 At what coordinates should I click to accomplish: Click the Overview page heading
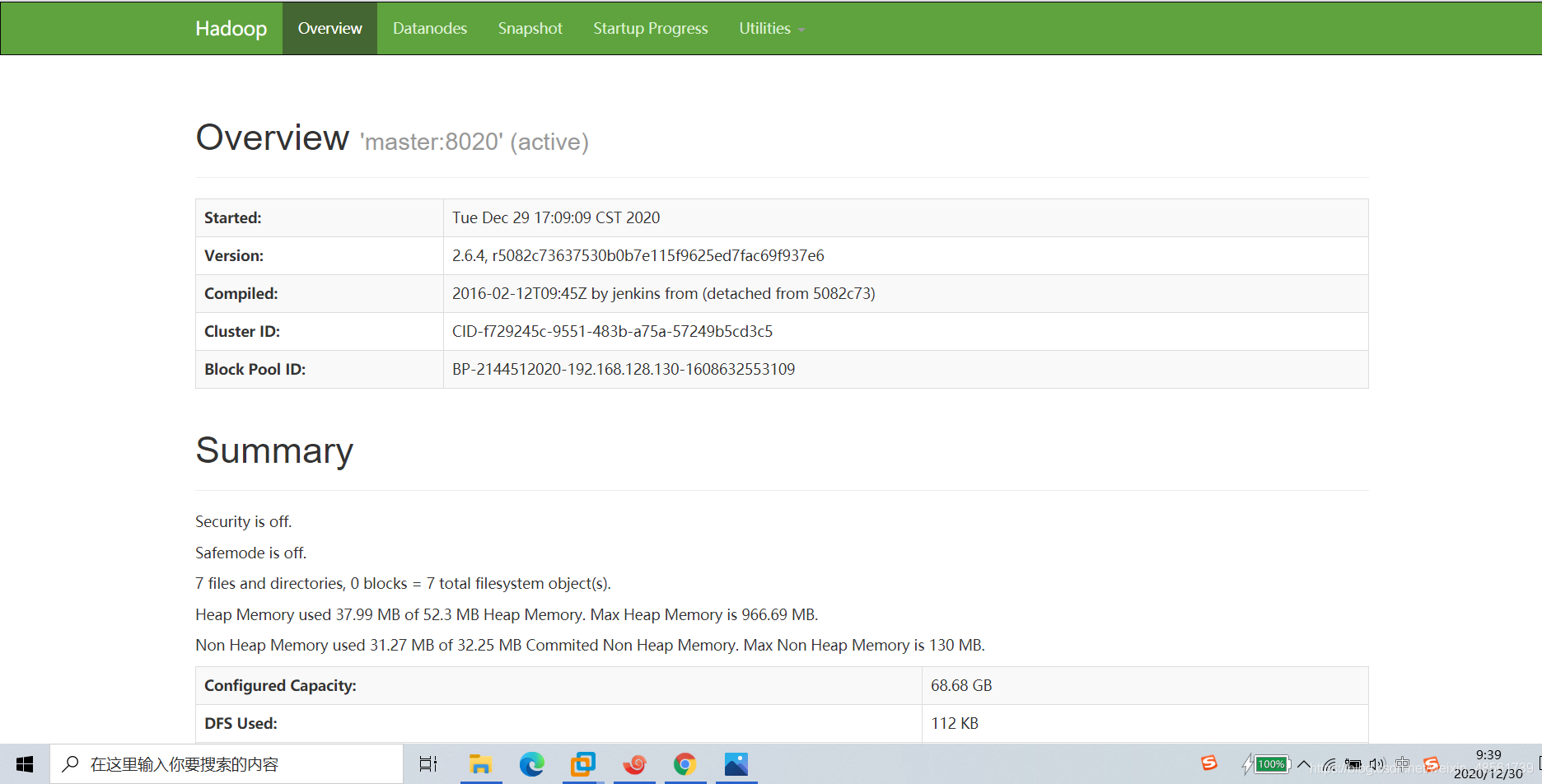tap(273, 138)
